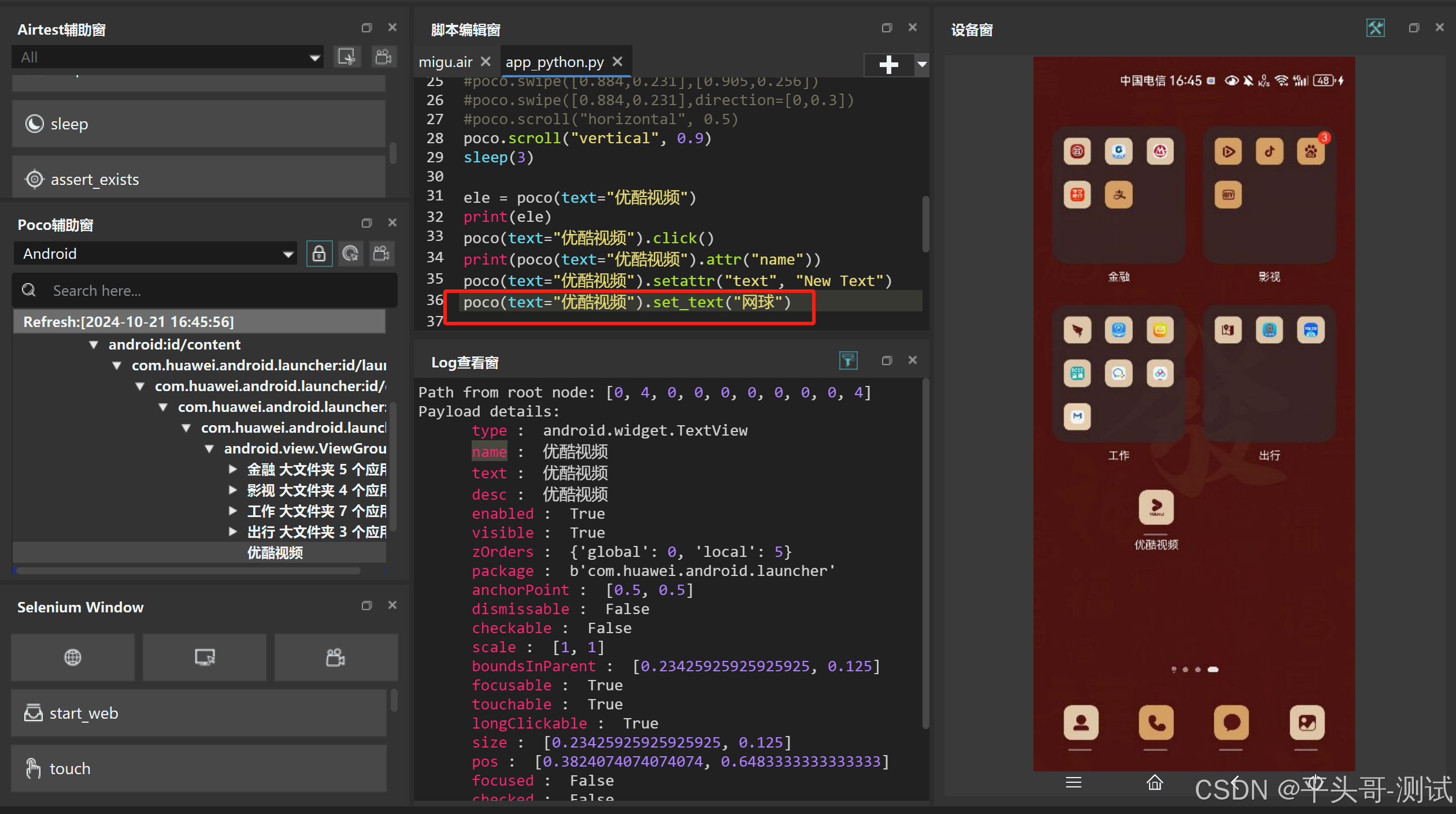
Task: Toggle the Log window filter icon
Action: pos(848,360)
